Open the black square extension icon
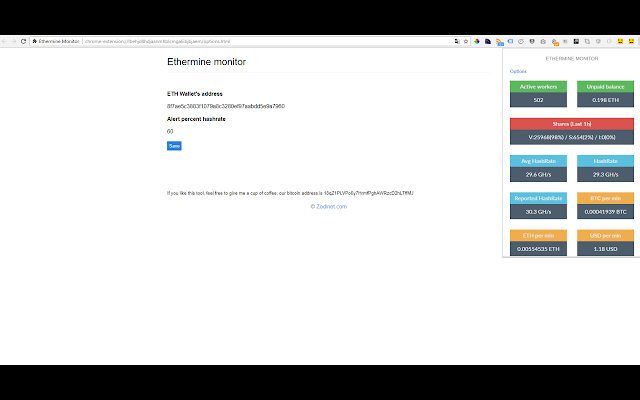The height and width of the screenshot is (400, 640). coord(576,41)
